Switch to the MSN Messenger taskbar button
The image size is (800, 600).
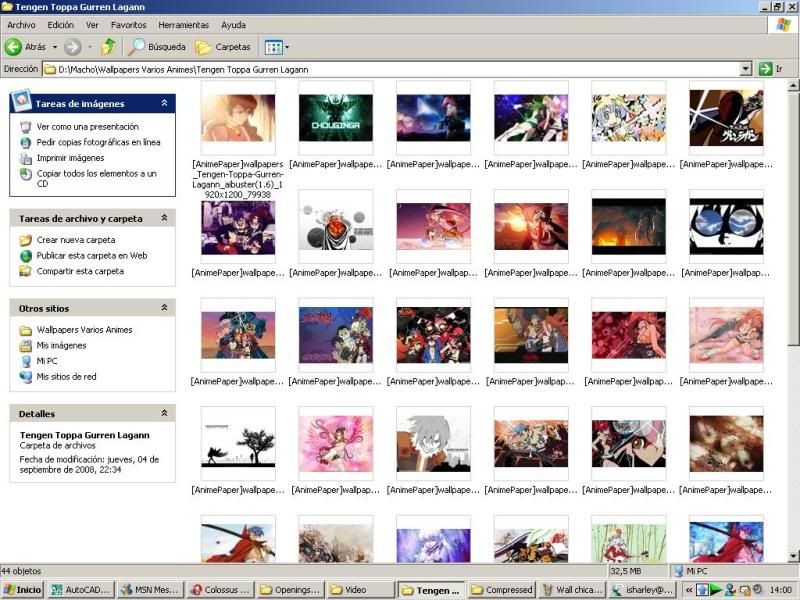click(x=150, y=590)
